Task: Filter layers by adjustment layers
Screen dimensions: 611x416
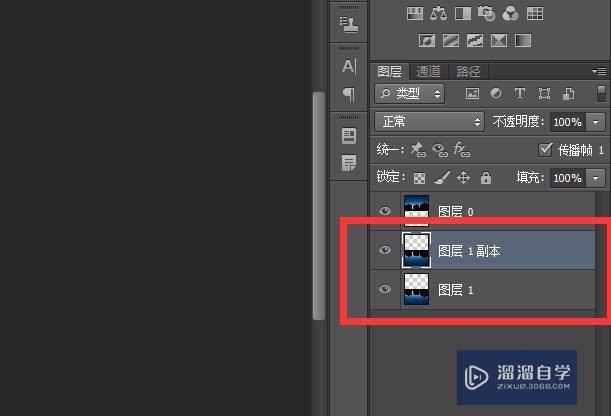Action: (x=496, y=93)
